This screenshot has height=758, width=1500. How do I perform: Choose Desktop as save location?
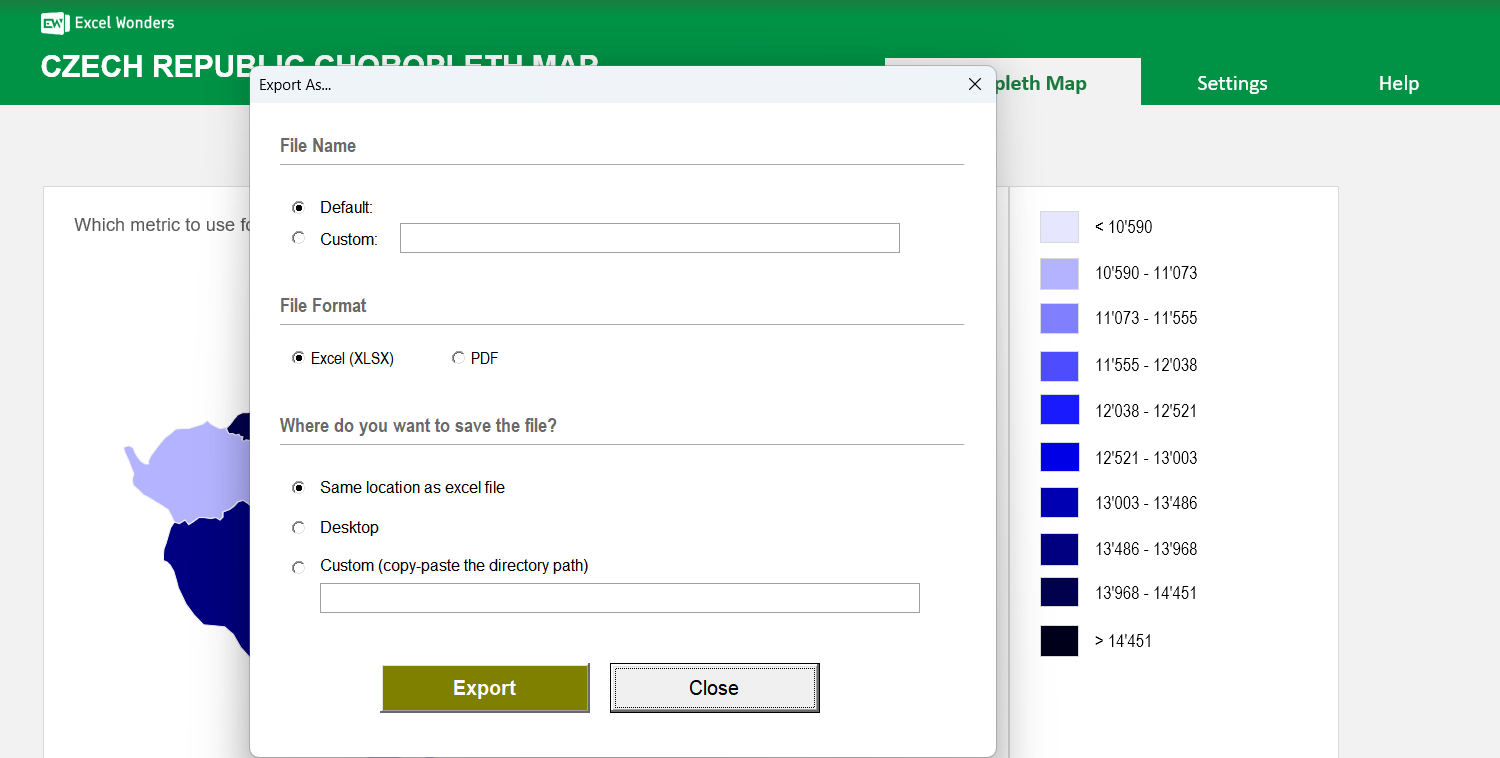pos(298,528)
